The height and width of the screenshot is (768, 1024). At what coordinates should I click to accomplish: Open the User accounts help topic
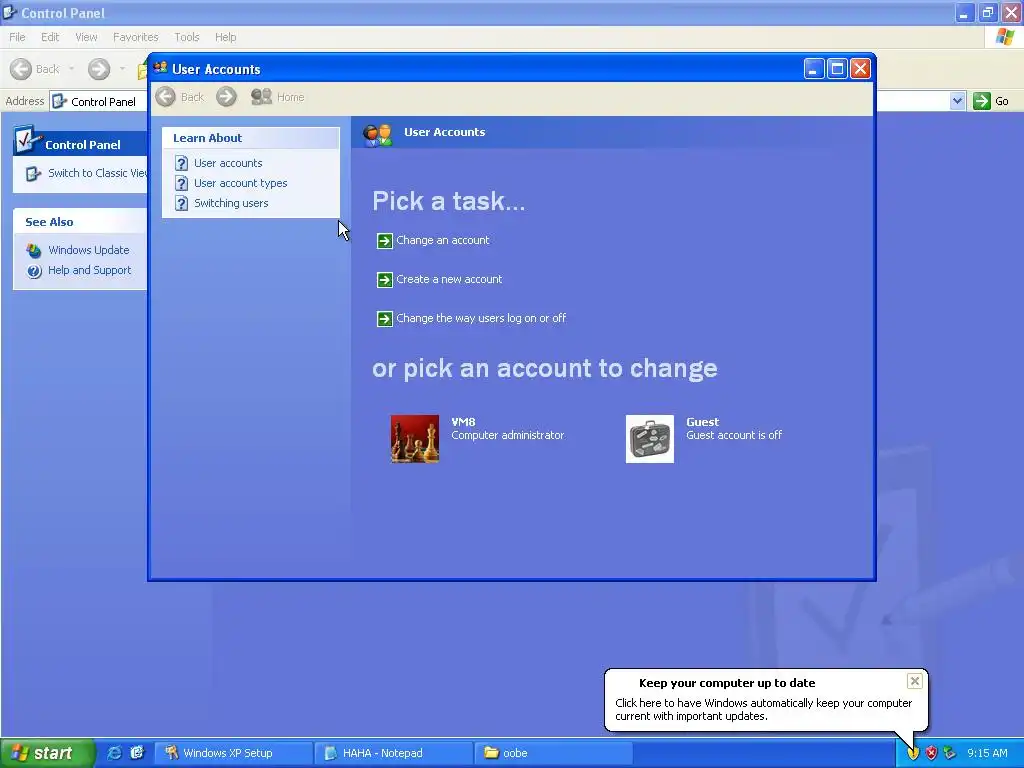click(x=228, y=163)
